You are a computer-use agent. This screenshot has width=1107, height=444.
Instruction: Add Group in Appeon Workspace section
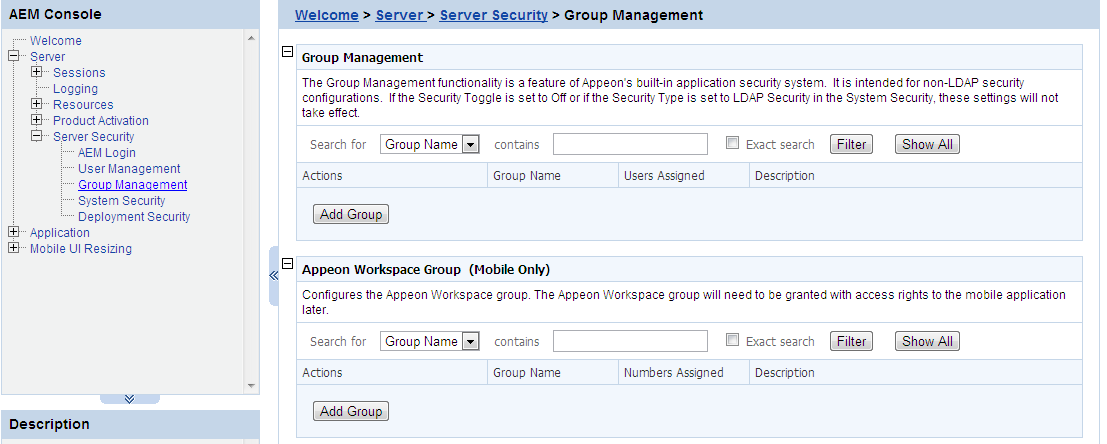(x=351, y=411)
